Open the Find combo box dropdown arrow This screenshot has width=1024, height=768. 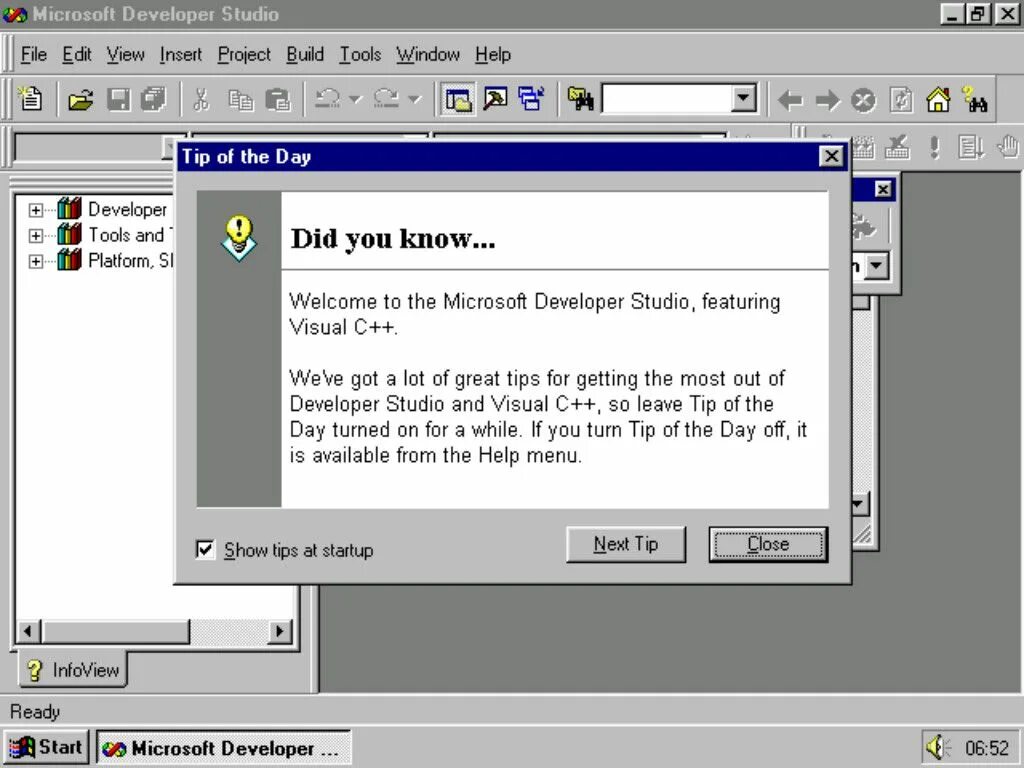[x=743, y=99]
